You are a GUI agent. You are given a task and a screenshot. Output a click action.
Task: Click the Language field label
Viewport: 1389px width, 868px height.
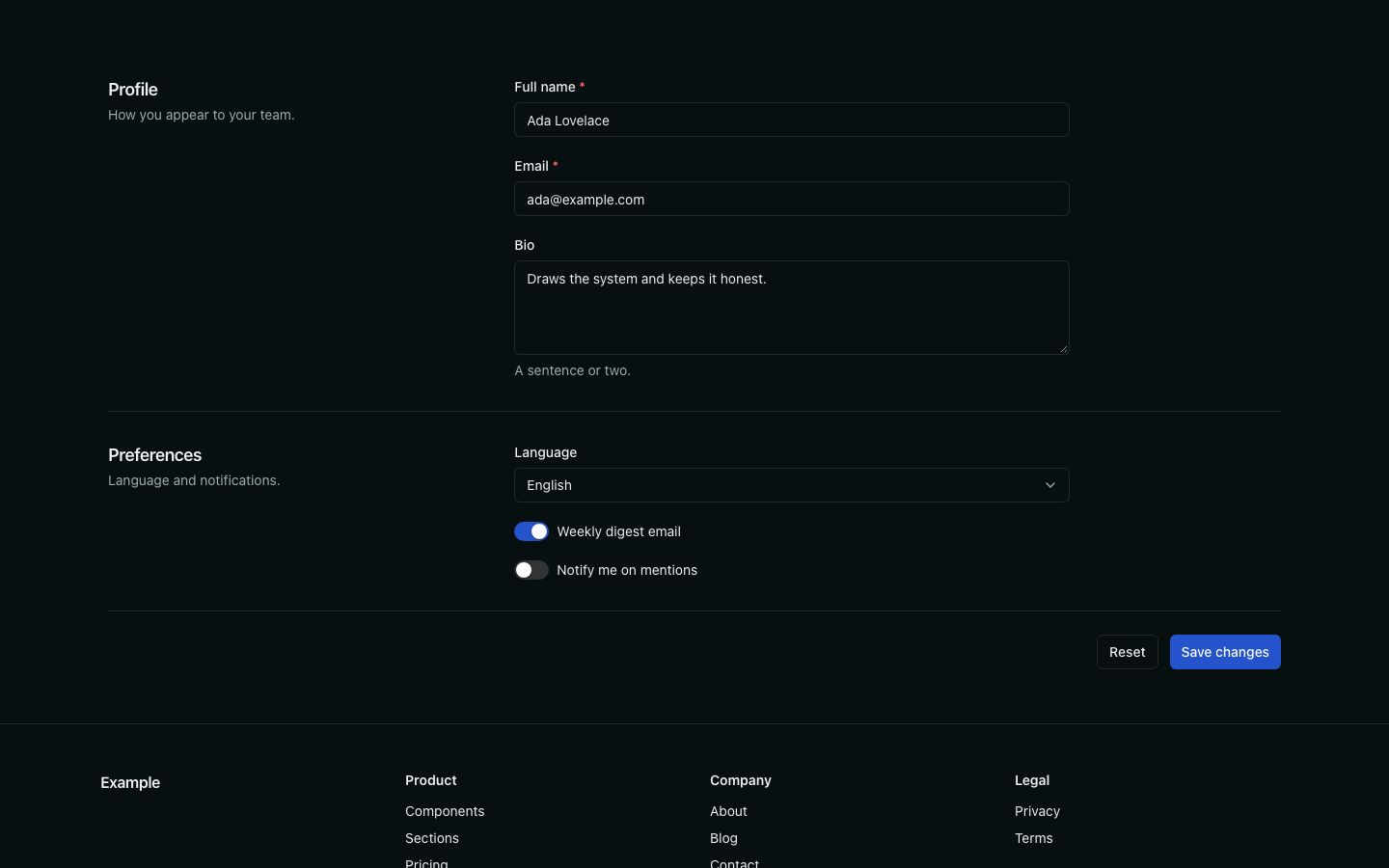click(x=545, y=452)
